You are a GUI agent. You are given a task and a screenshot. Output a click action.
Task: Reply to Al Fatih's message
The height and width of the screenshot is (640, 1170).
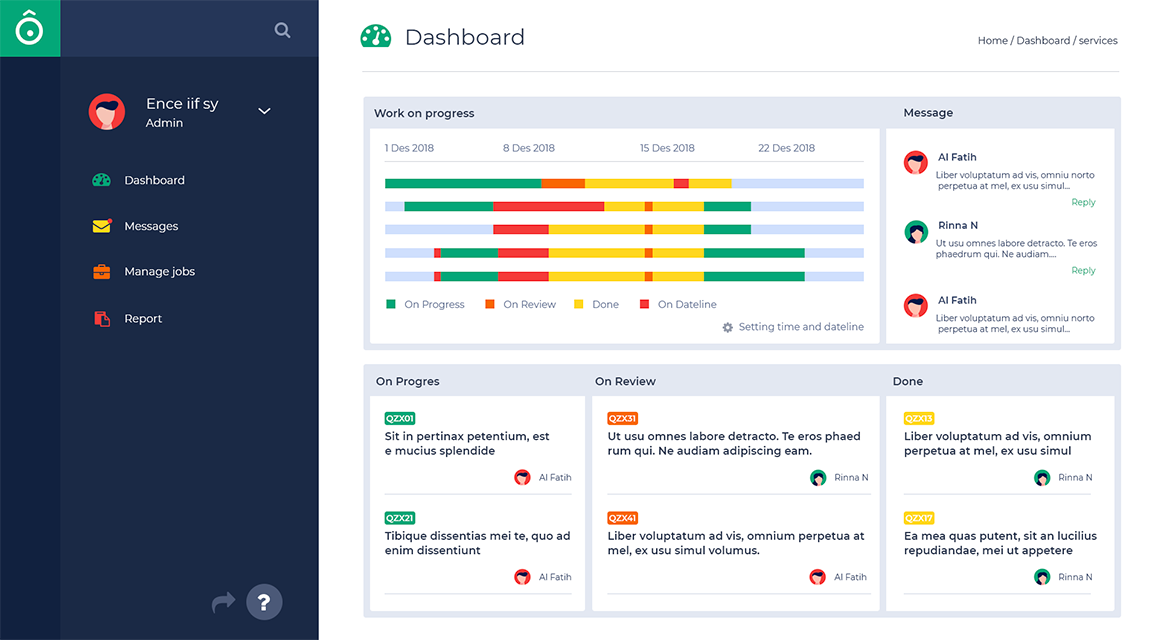point(1083,202)
